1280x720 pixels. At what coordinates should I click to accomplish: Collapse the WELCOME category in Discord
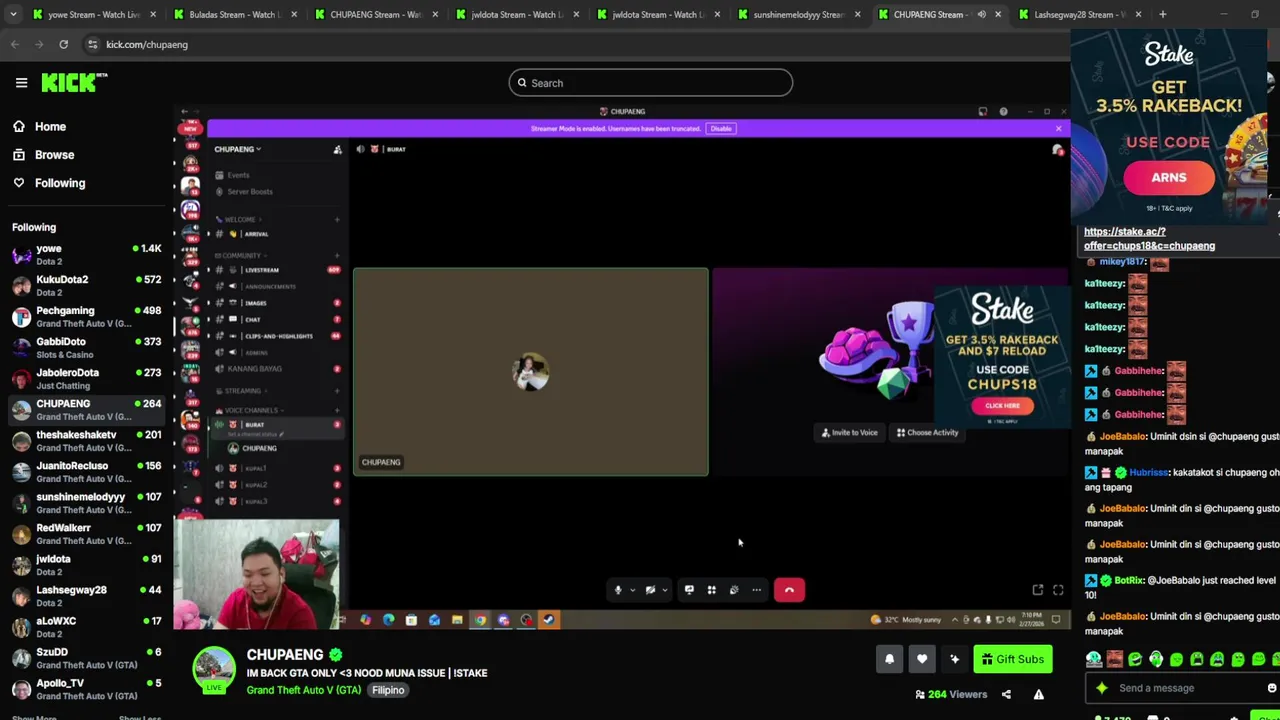[x=240, y=219]
